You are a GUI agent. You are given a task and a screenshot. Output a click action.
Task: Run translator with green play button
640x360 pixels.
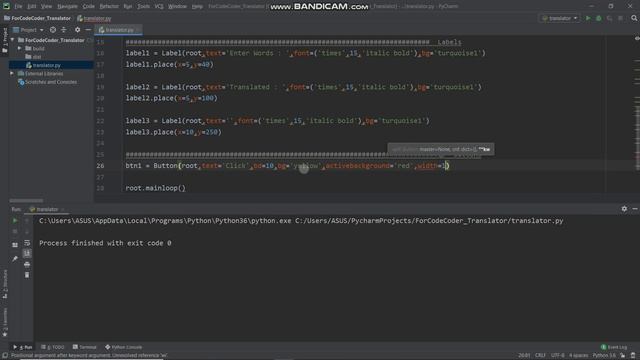pos(588,18)
